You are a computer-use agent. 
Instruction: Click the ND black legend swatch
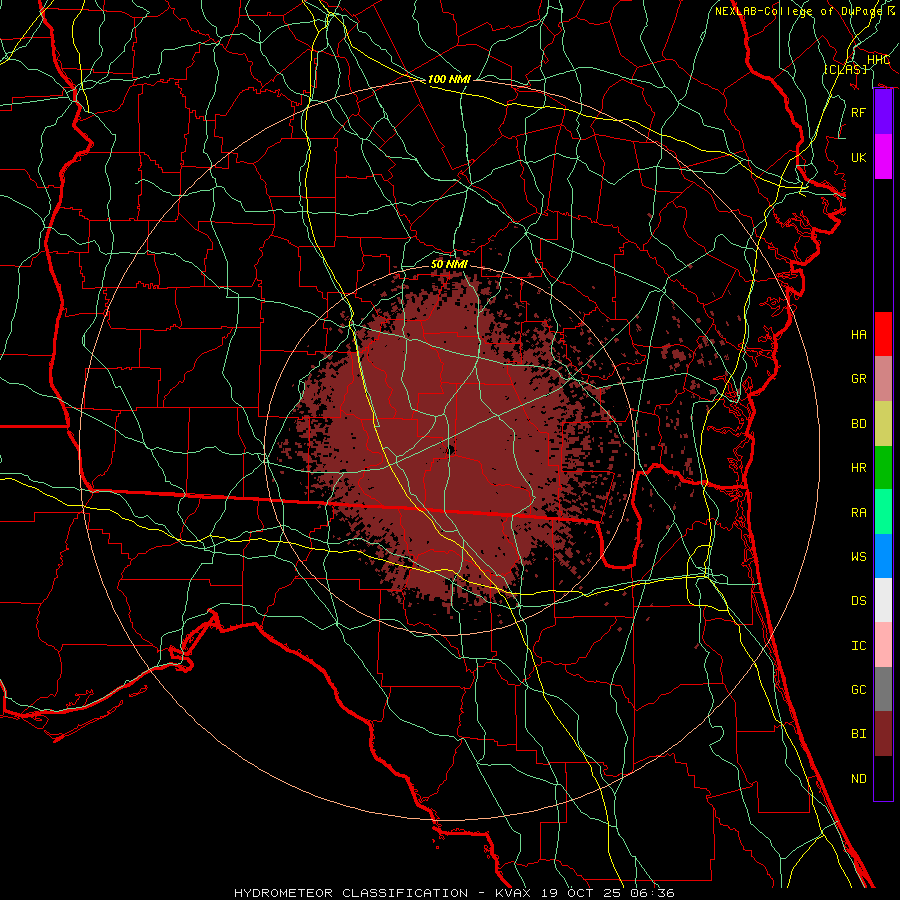click(x=883, y=778)
